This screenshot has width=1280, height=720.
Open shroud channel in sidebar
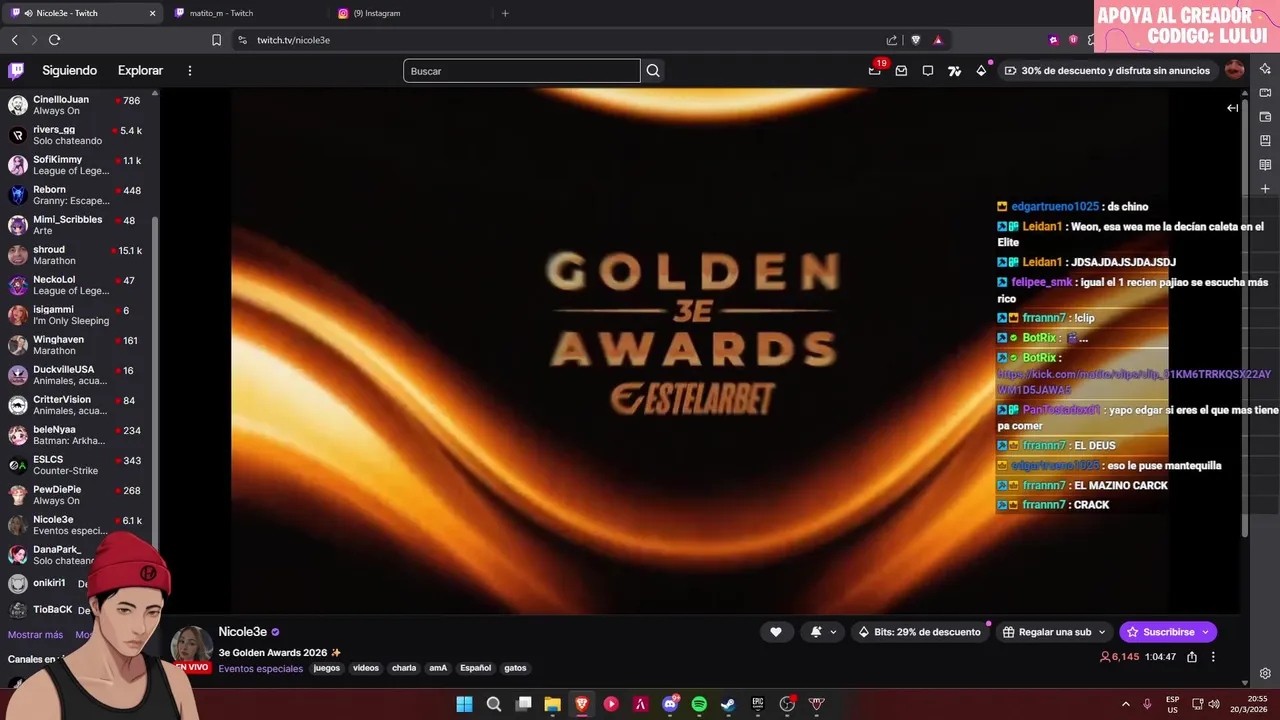[79, 255]
